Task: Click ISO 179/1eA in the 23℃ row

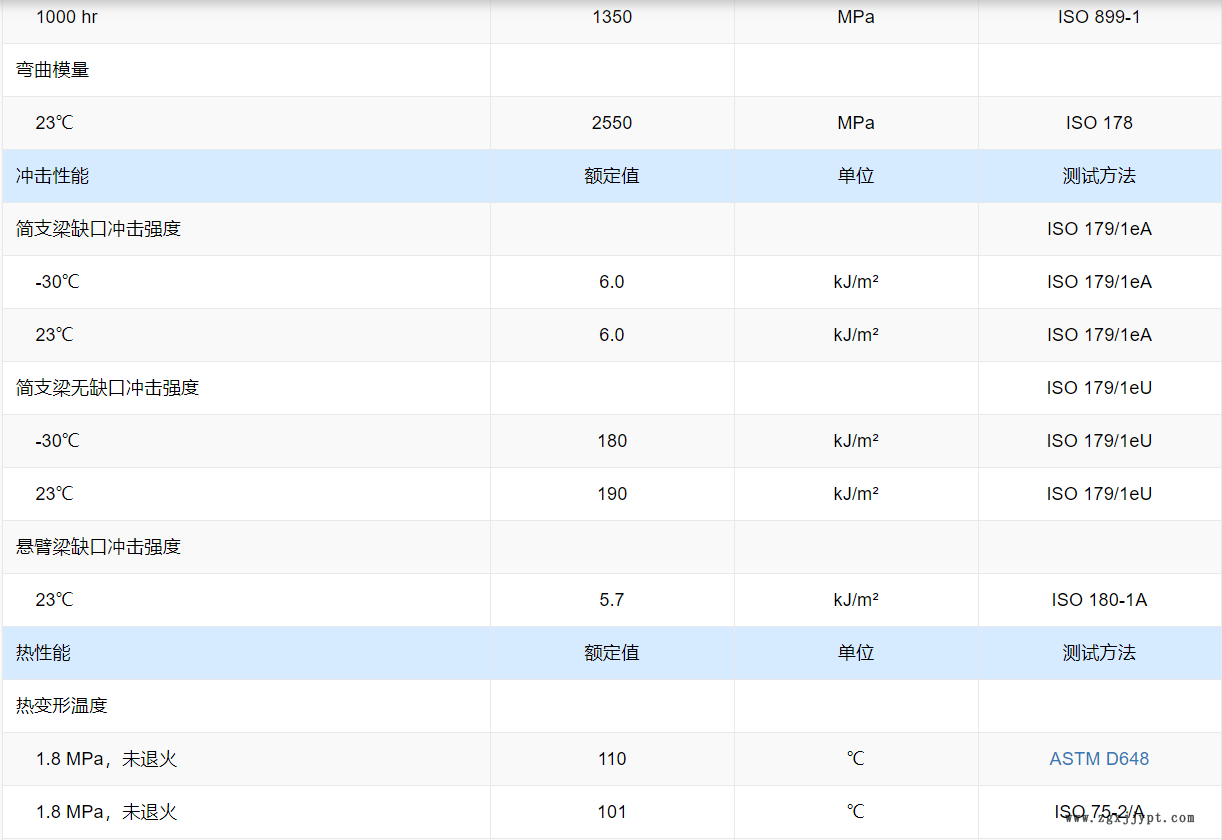Action: coord(1099,335)
